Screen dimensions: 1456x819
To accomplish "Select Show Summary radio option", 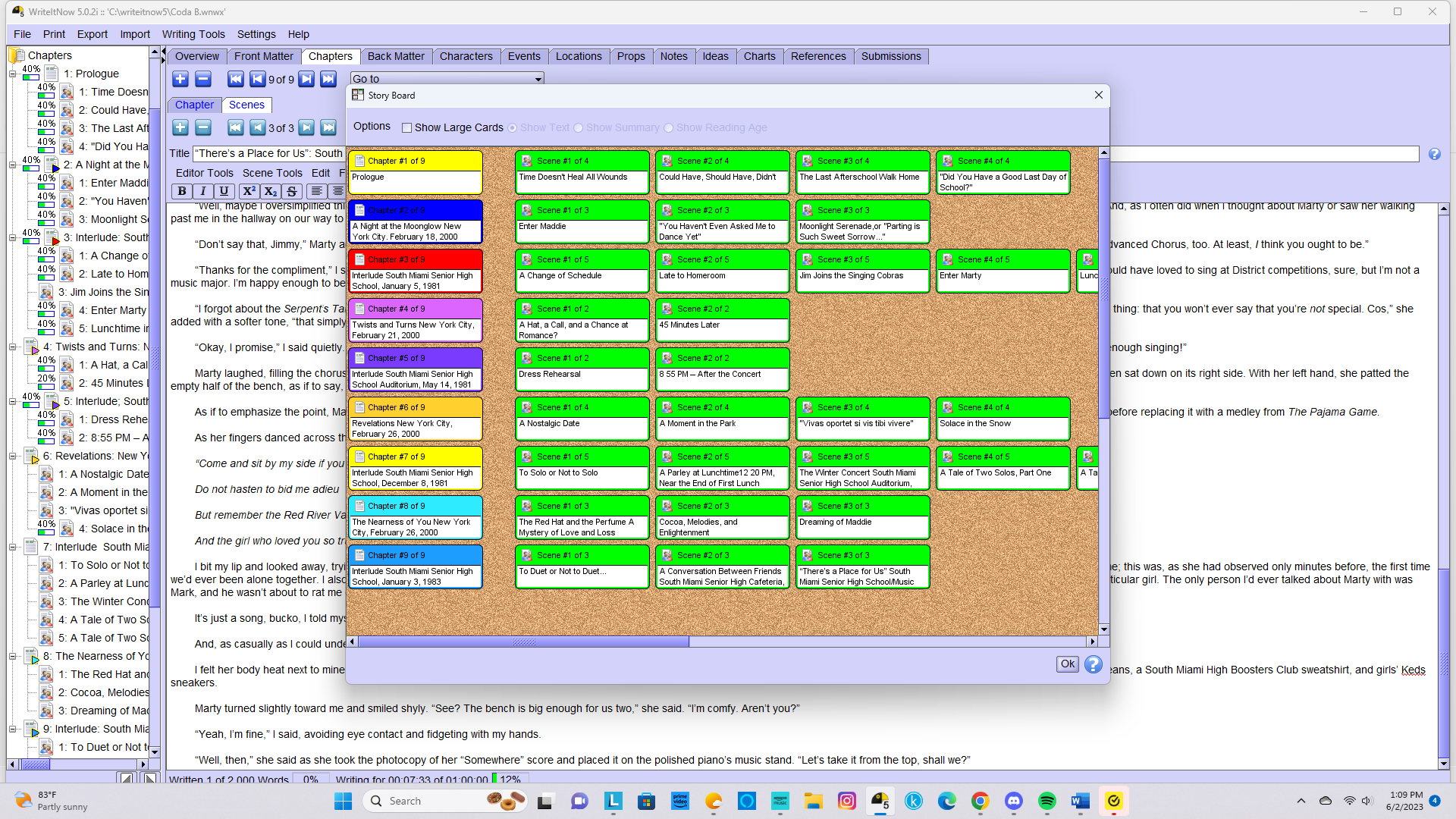I will pos(579,127).
